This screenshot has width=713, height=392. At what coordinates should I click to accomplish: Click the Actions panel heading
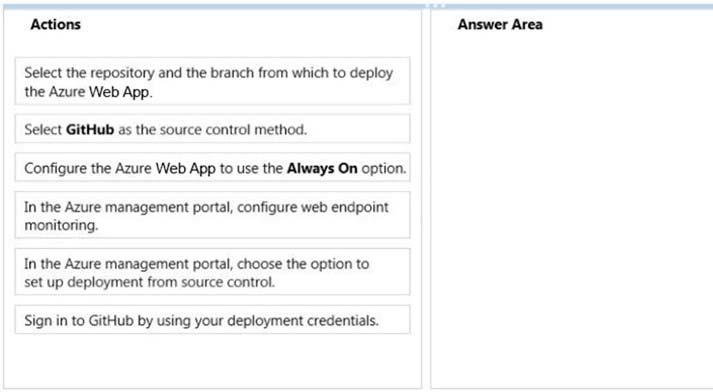(55, 25)
